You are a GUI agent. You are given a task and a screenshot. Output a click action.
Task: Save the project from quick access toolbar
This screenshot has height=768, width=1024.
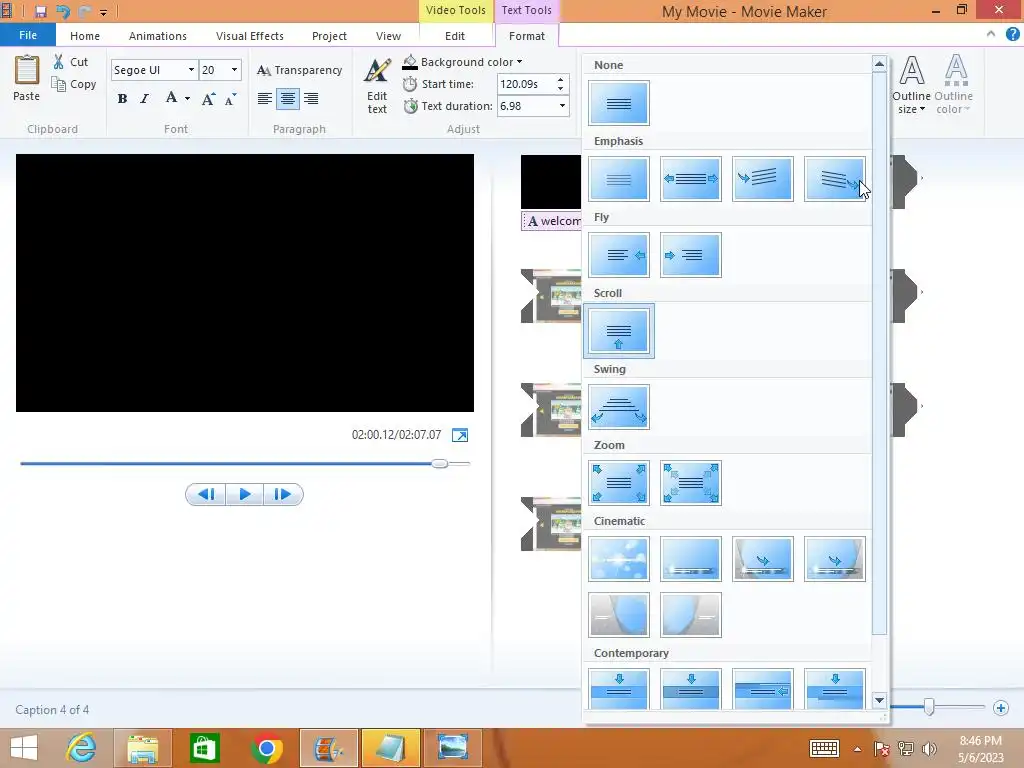click(40, 12)
